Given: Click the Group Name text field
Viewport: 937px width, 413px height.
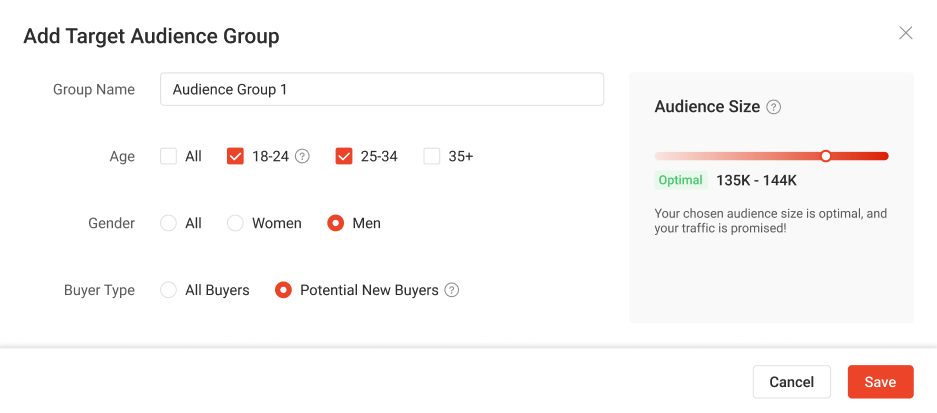Looking at the screenshot, I should tap(381, 89).
